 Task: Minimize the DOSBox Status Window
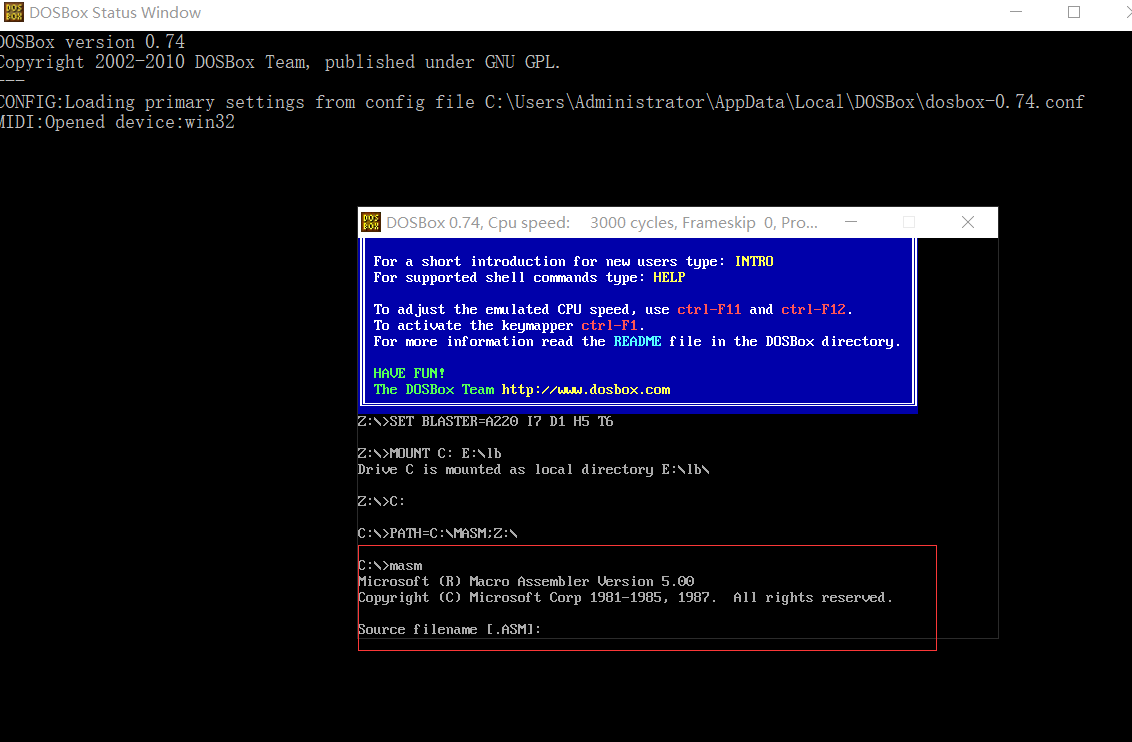click(1016, 12)
